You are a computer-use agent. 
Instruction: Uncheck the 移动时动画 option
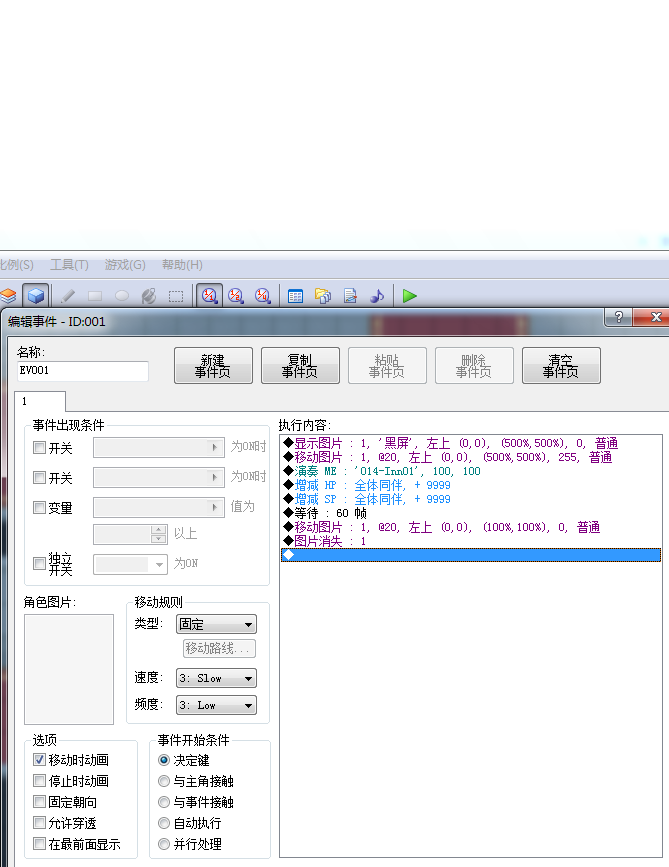tap(39, 760)
